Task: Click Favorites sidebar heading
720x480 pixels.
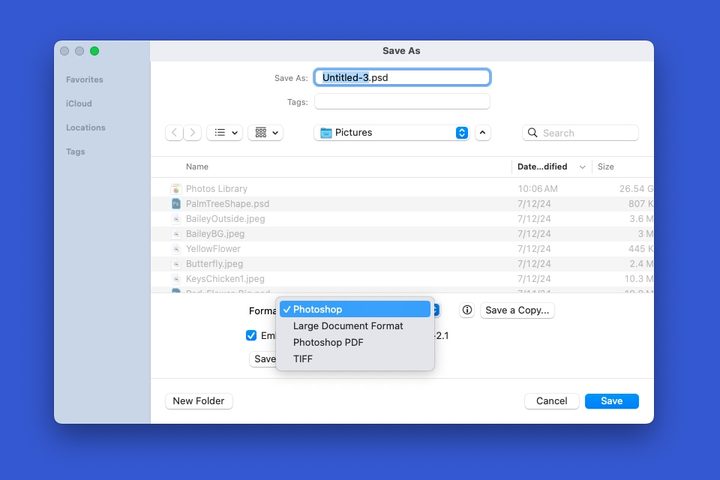Action: (x=84, y=79)
